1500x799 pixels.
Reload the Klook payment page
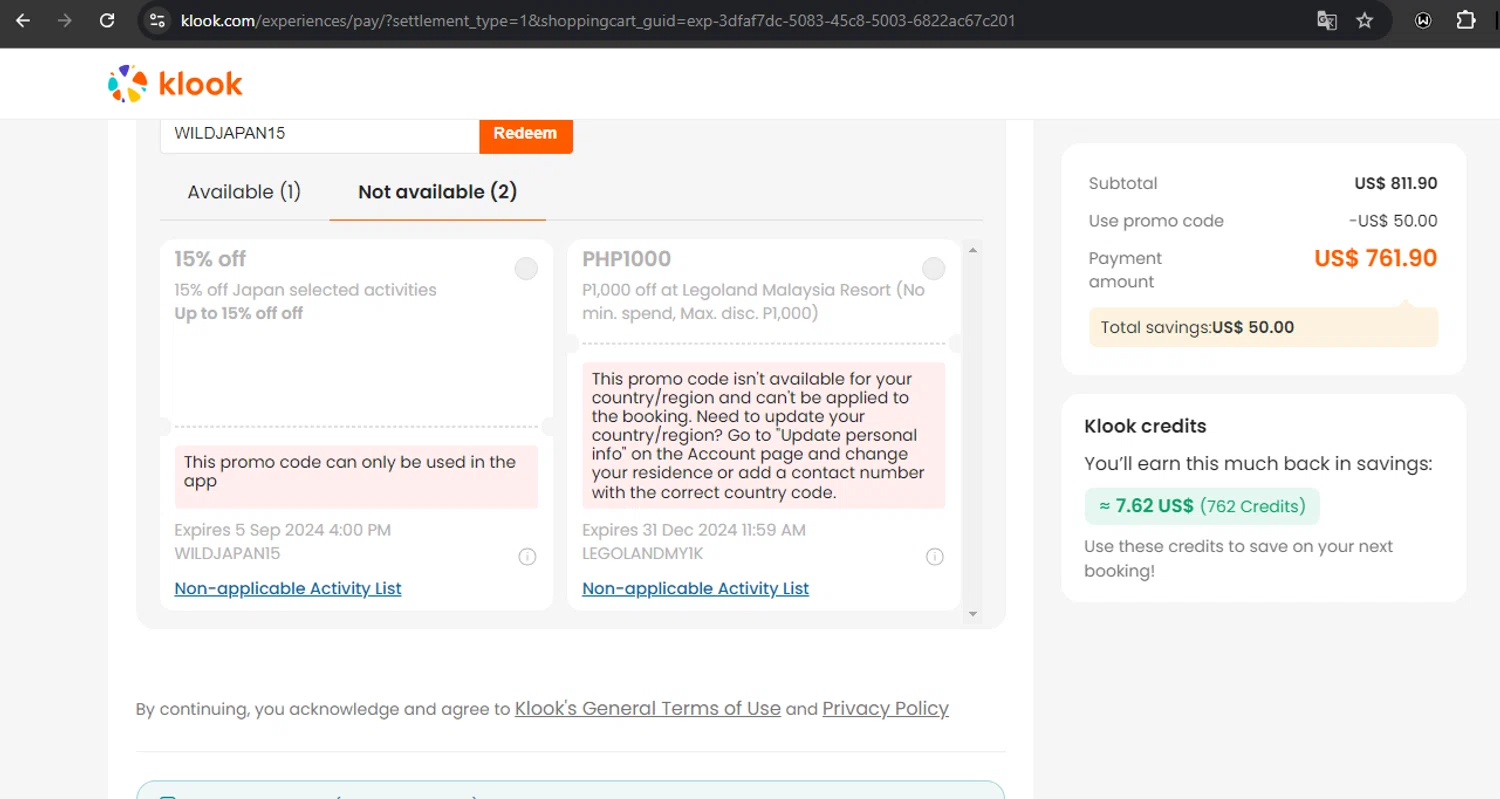[x=107, y=20]
